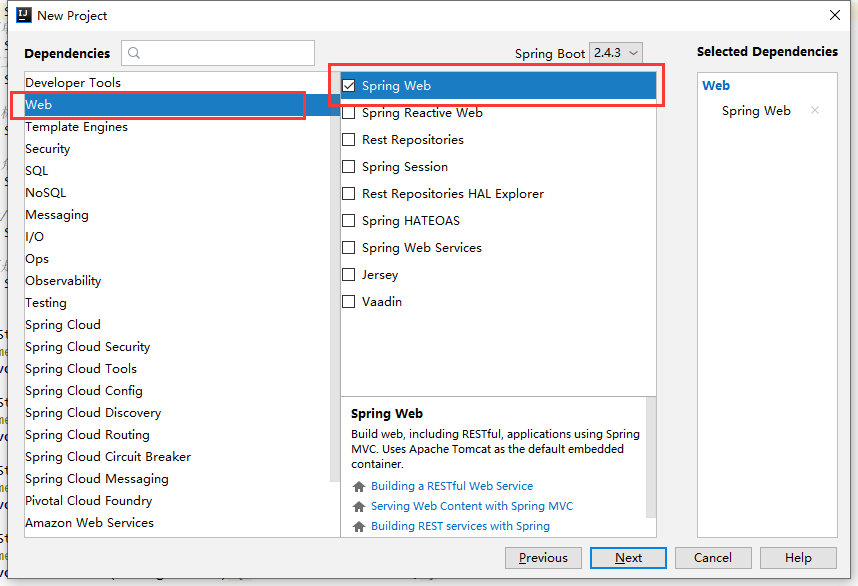Select the Spring Cloud Tools category
This screenshot has width=858, height=586.
[x=177, y=369]
